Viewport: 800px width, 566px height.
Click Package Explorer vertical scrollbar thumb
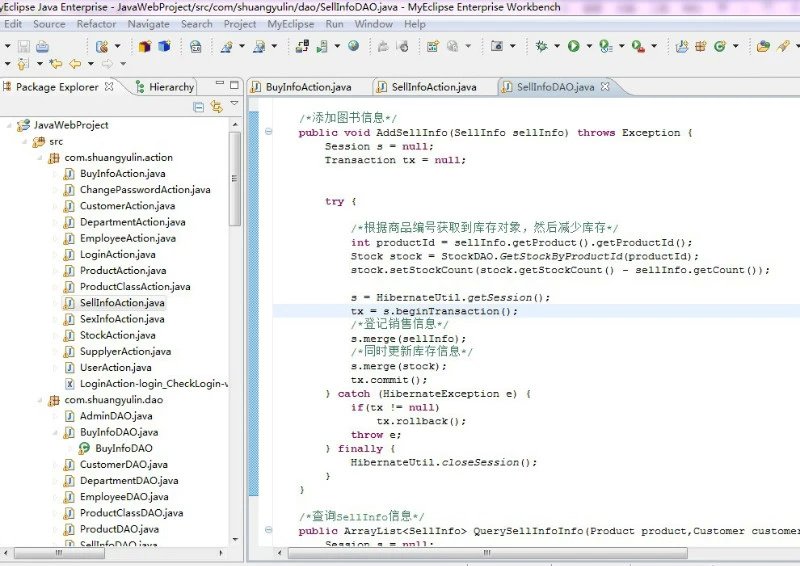(235, 178)
